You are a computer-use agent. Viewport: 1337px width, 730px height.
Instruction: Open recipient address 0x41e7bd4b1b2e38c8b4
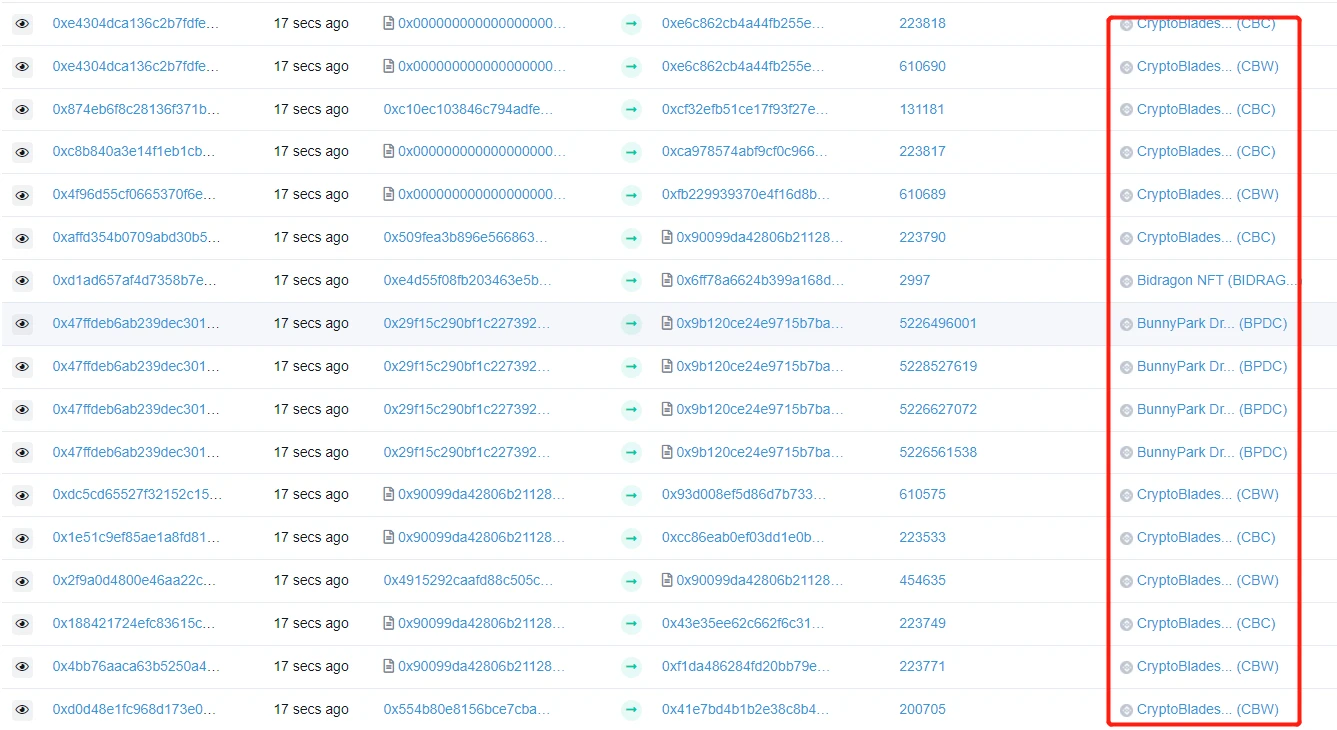pyautogui.click(x=745, y=709)
